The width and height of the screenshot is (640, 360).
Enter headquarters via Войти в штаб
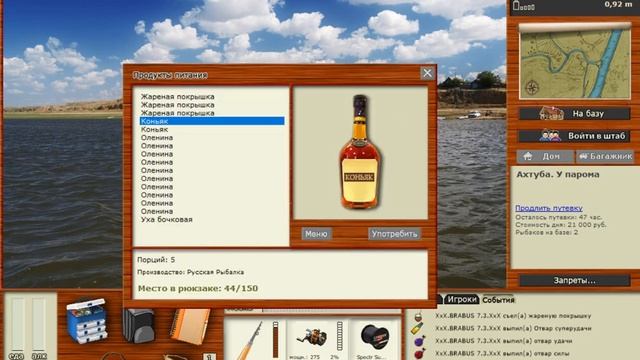[x=575, y=136]
